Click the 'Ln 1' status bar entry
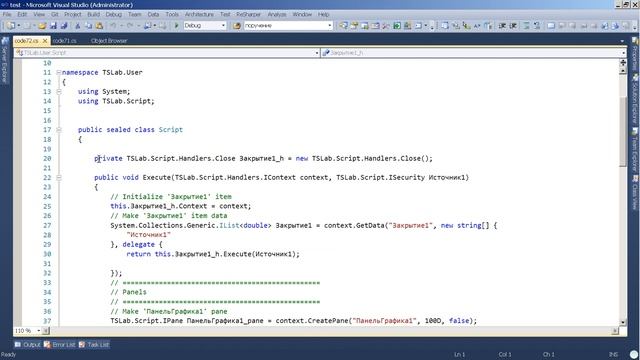 click(x=460, y=354)
